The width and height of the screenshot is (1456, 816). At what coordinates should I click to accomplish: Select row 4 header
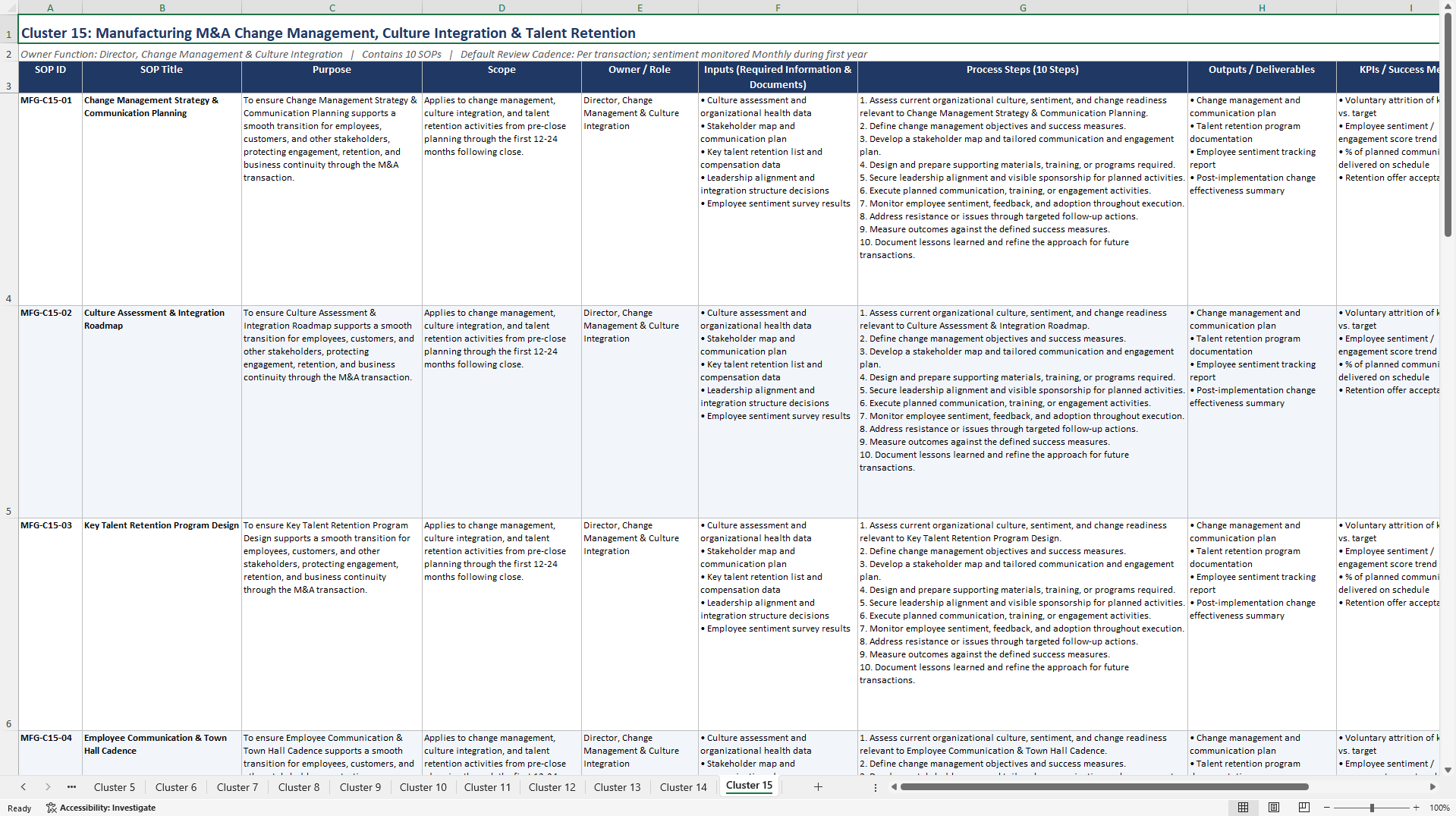[x=9, y=199]
